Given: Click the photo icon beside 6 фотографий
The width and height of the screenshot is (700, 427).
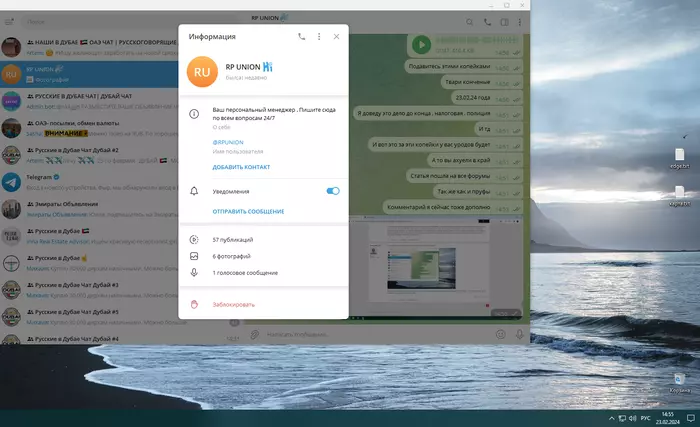Looking at the screenshot, I should coord(194,256).
